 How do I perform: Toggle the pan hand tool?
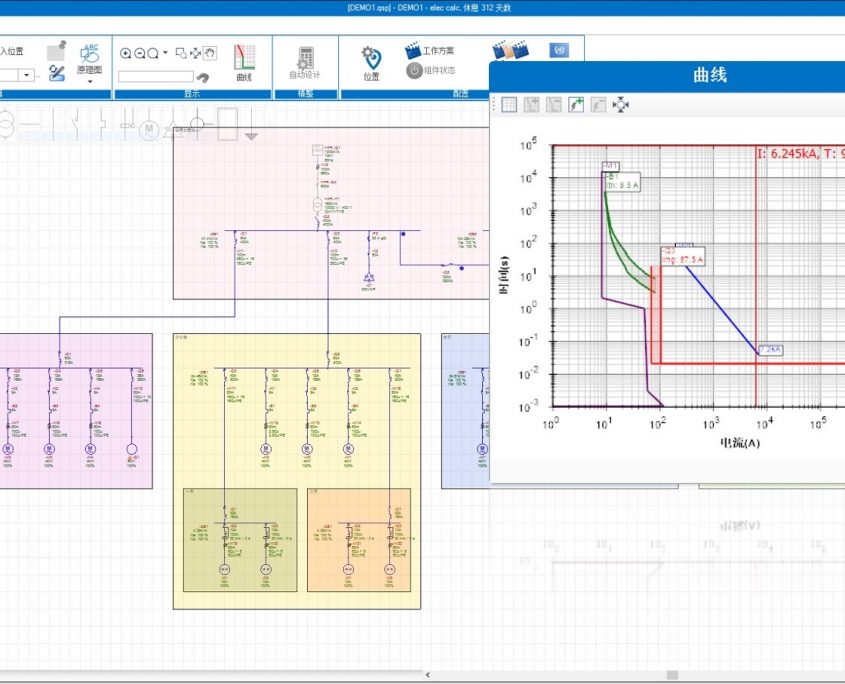(210, 53)
